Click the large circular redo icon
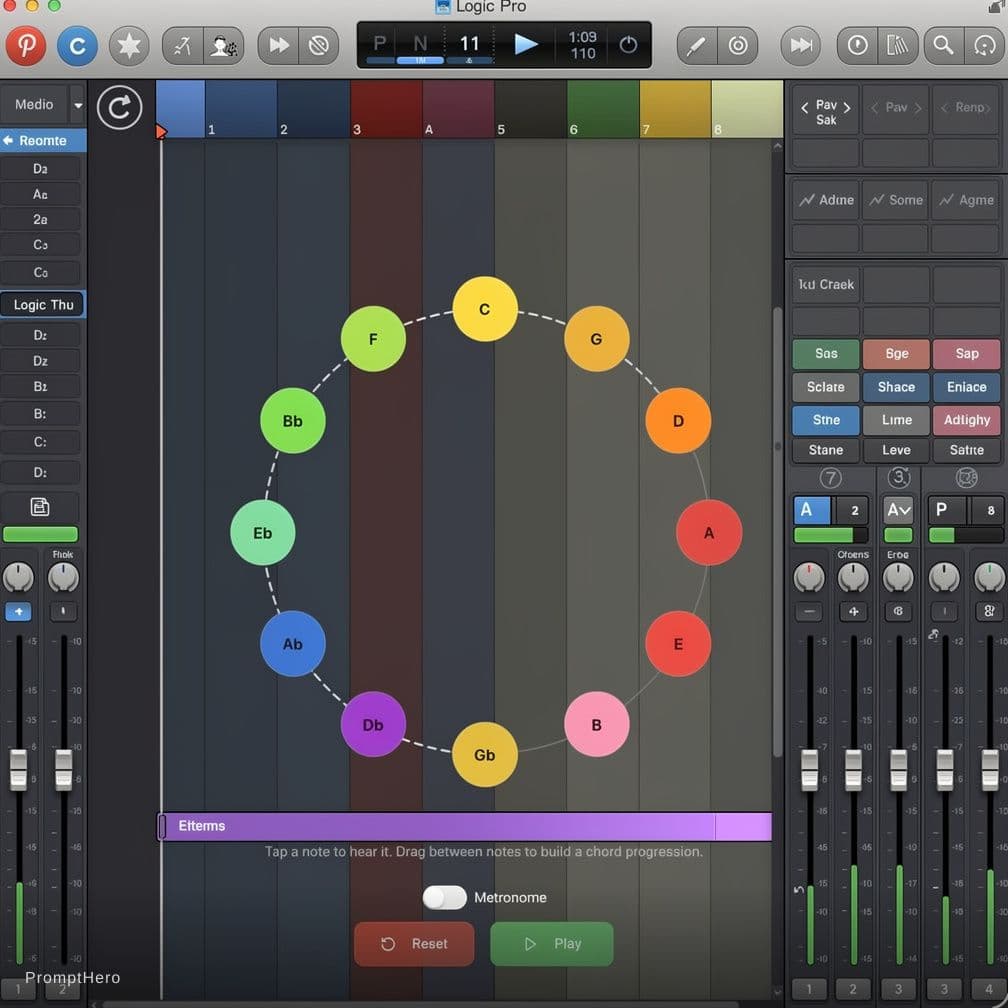 click(x=120, y=107)
